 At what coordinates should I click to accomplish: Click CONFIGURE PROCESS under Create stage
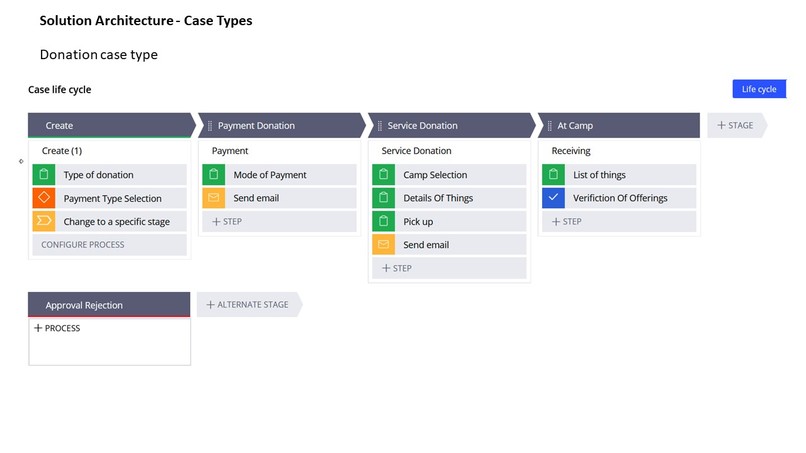coord(83,244)
